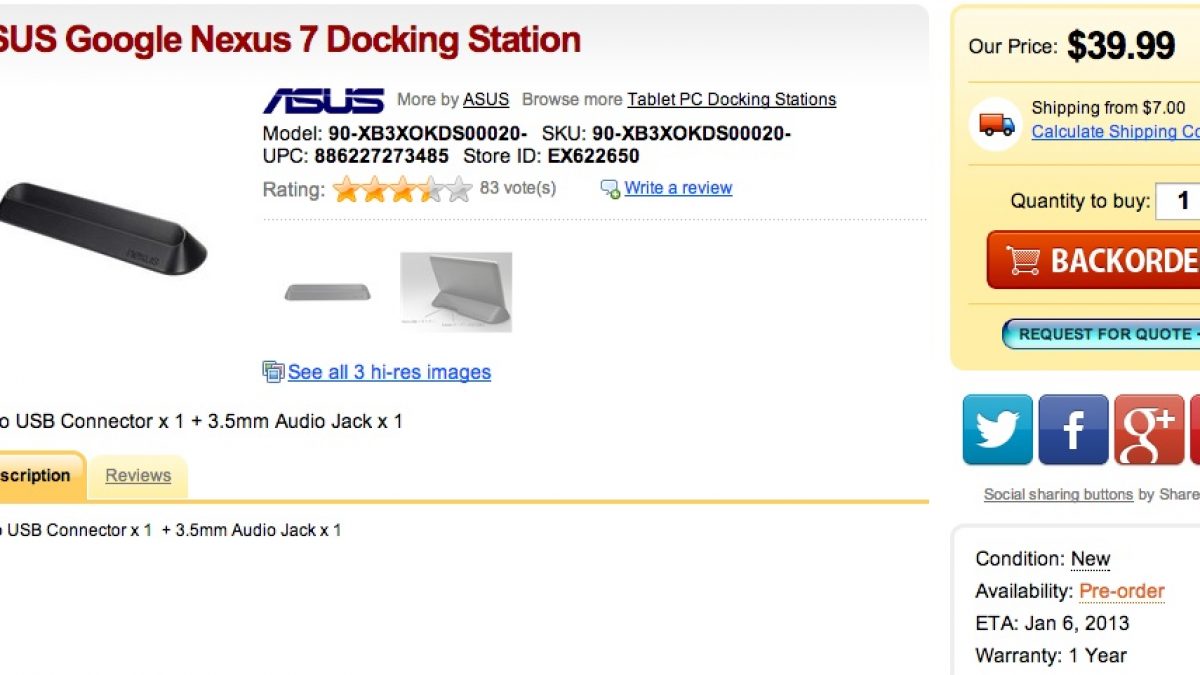Click the delivery truck shipping icon
Image resolution: width=1200 pixels, height=675 pixels.
(x=996, y=124)
